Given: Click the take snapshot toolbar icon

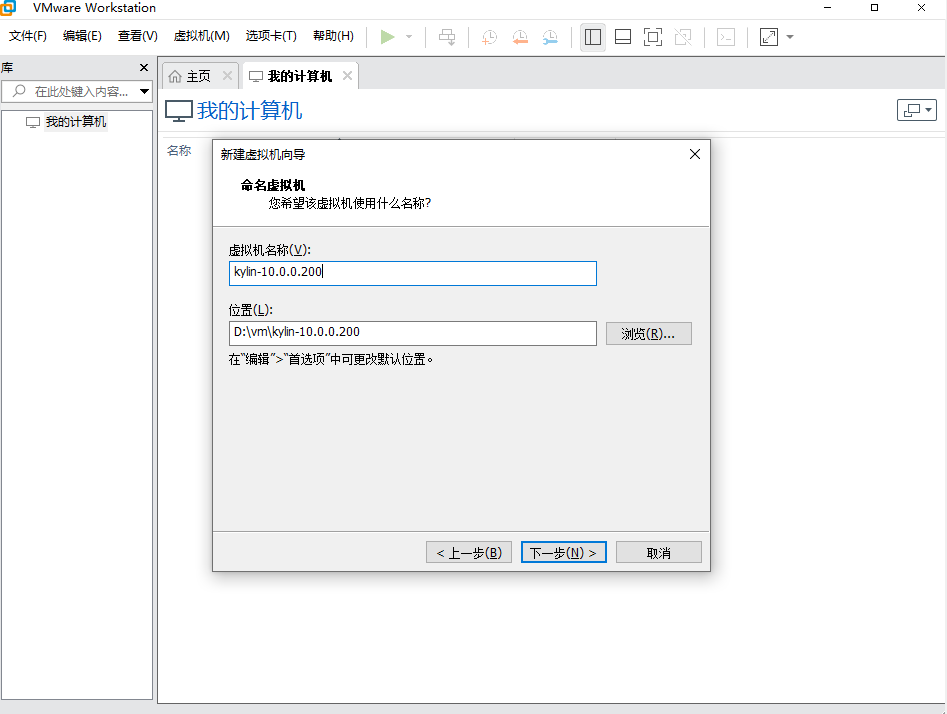Looking at the screenshot, I should 489,37.
